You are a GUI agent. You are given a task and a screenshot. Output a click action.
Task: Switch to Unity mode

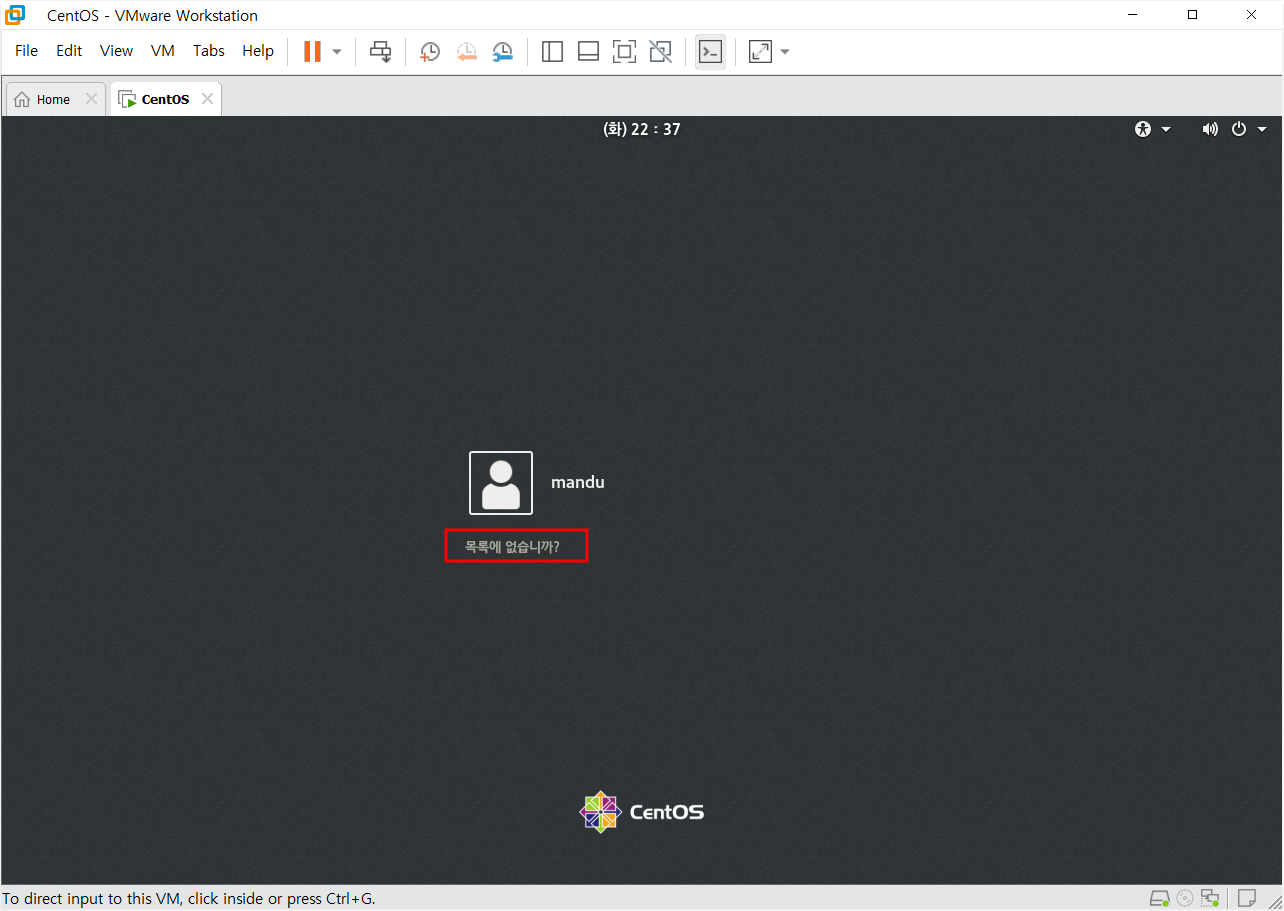[660, 51]
